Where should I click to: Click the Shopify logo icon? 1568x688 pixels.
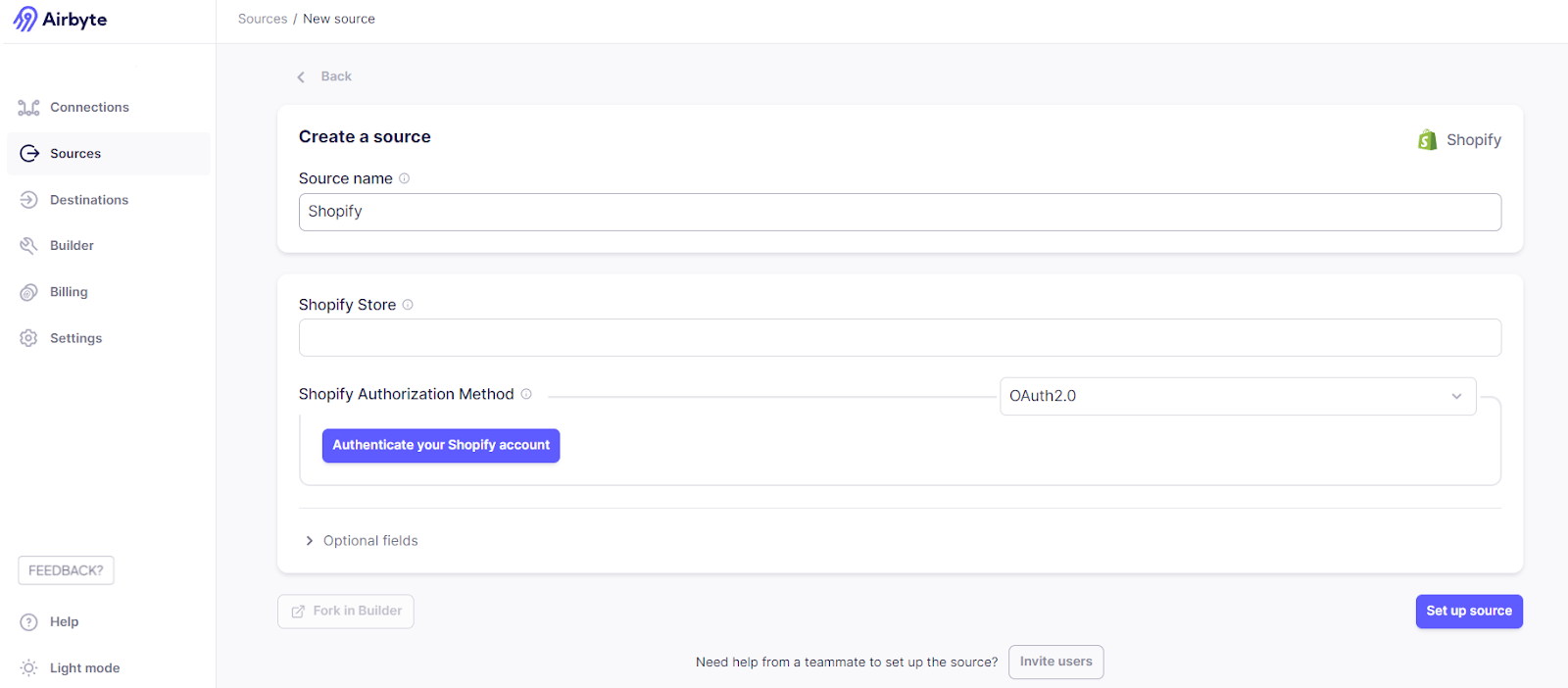coord(1428,140)
